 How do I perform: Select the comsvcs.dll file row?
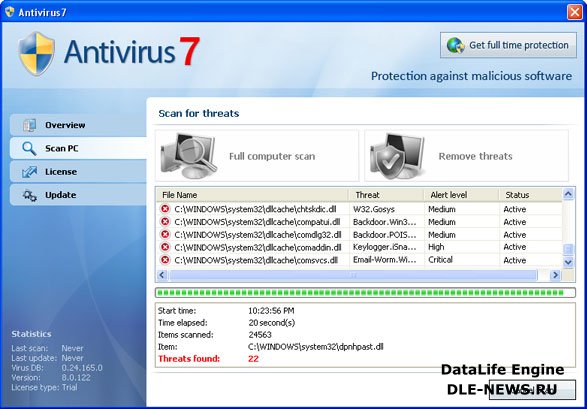pyautogui.click(x=359, y=260)
